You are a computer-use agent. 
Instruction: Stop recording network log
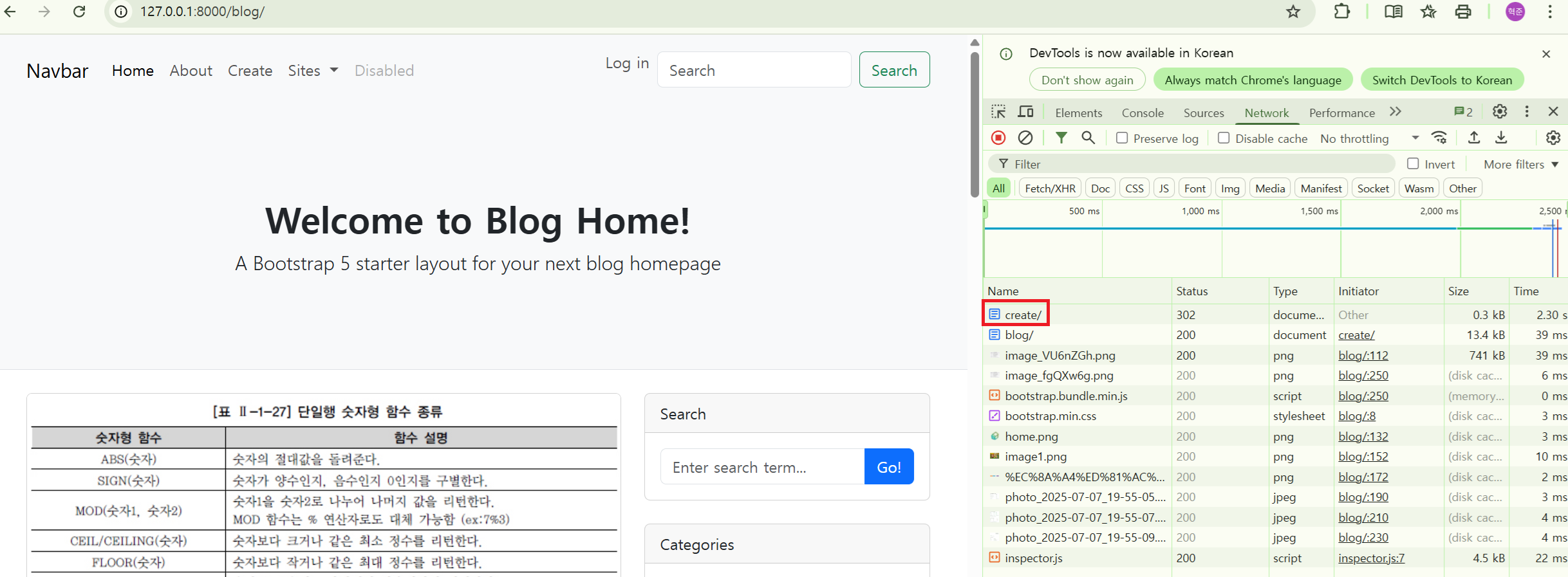tap(998, 138)
